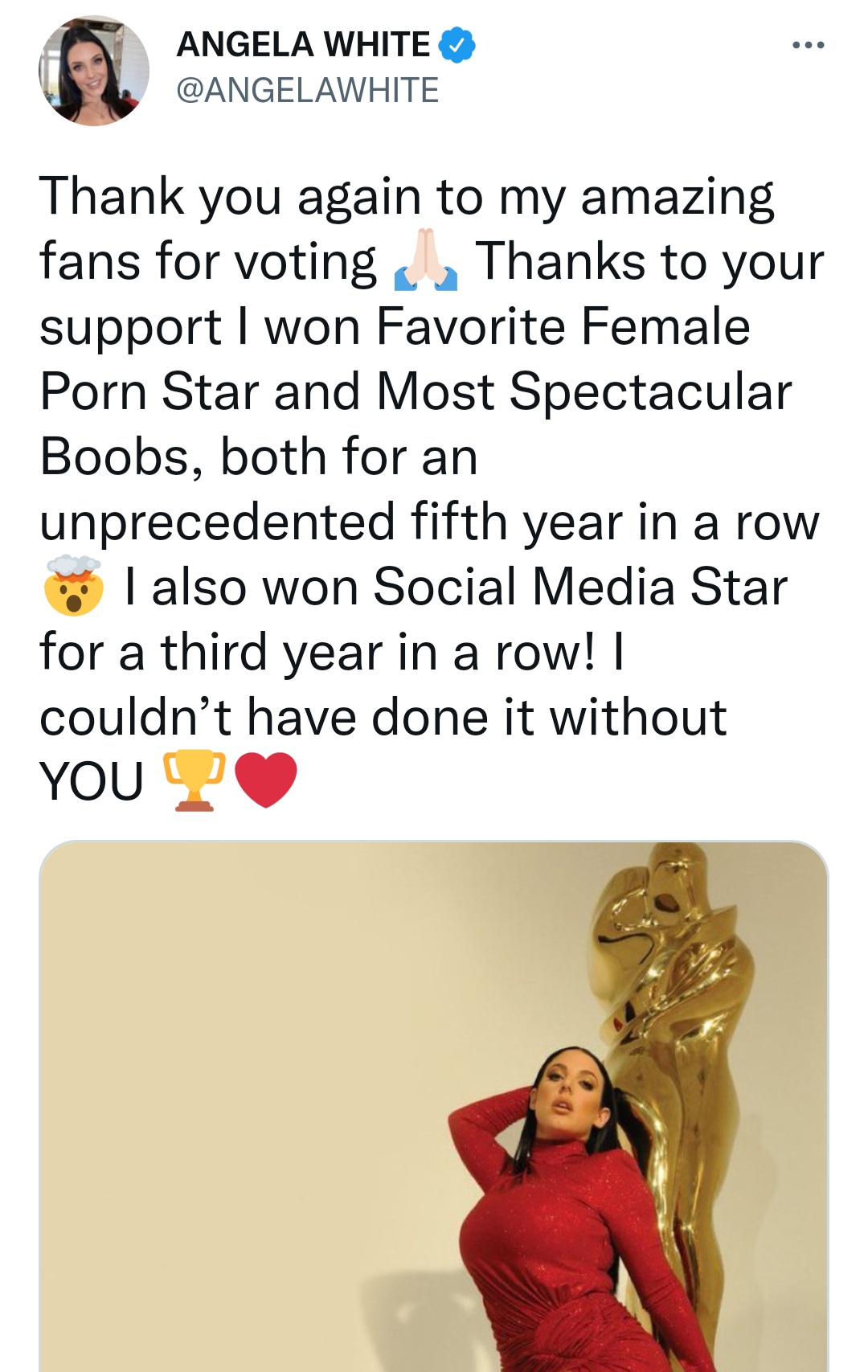
Task: Click the blue verified checkmark badge
Action: [457, 45]
